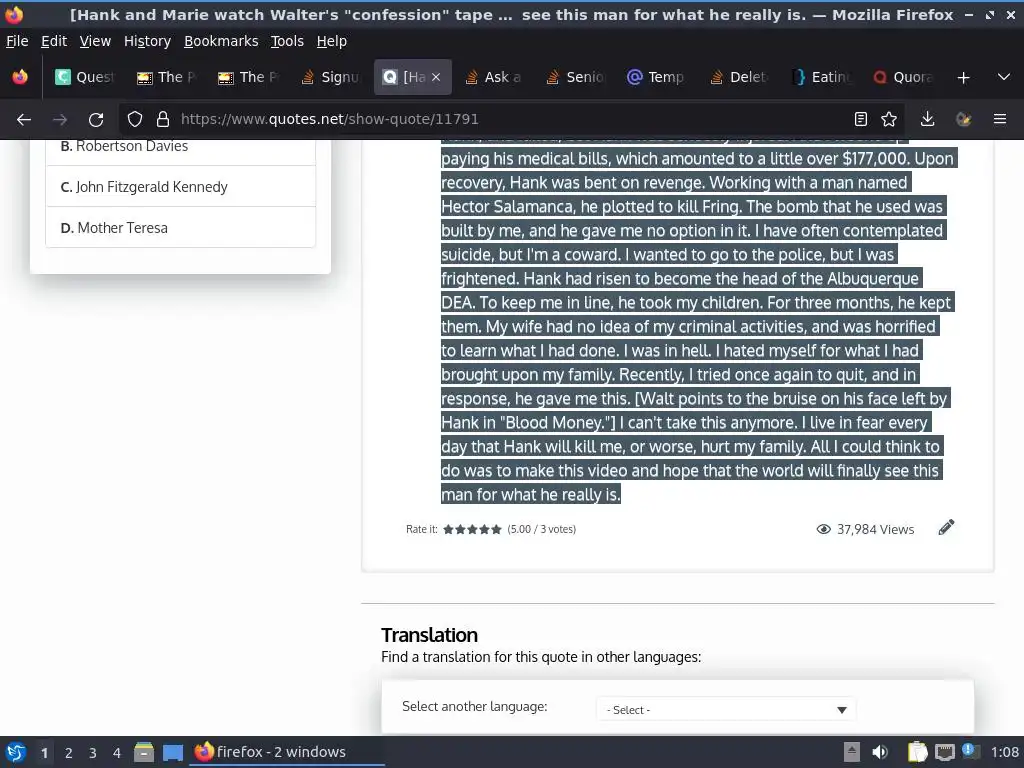
Task: Choose answer D. Mother Teresa
Action: coord(180,228)
